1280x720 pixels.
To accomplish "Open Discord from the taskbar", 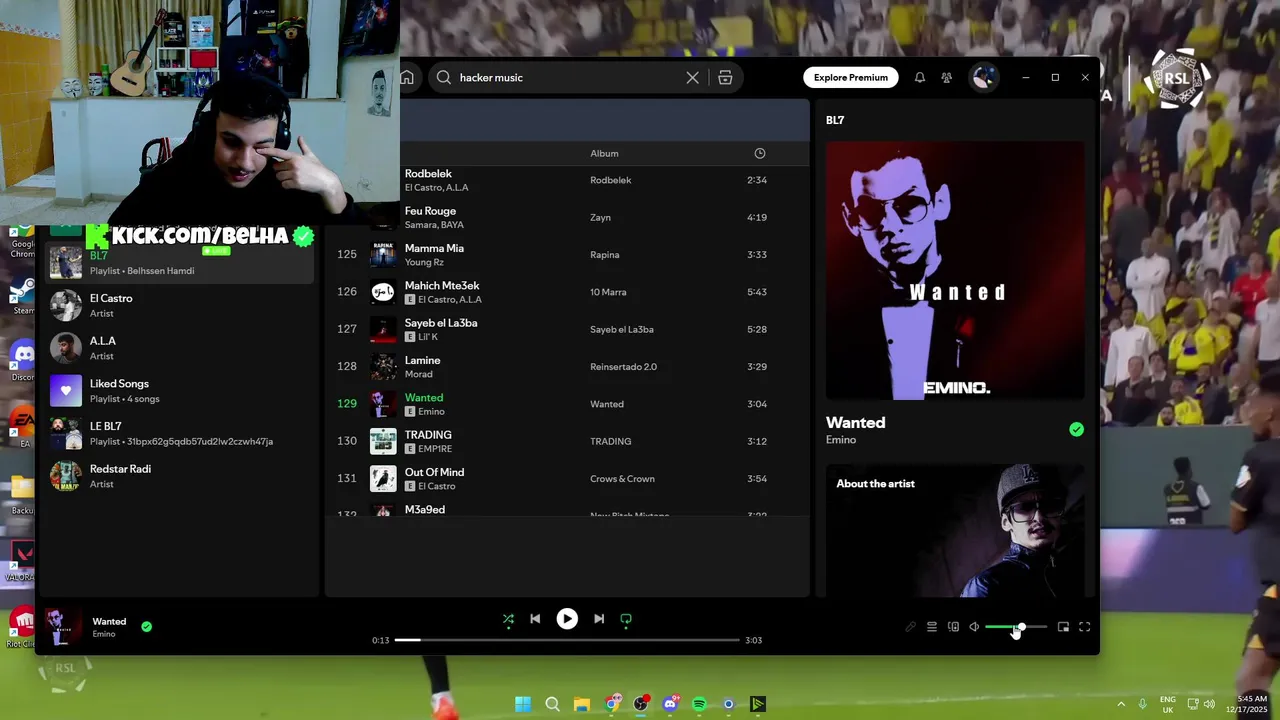I will 670,704.
